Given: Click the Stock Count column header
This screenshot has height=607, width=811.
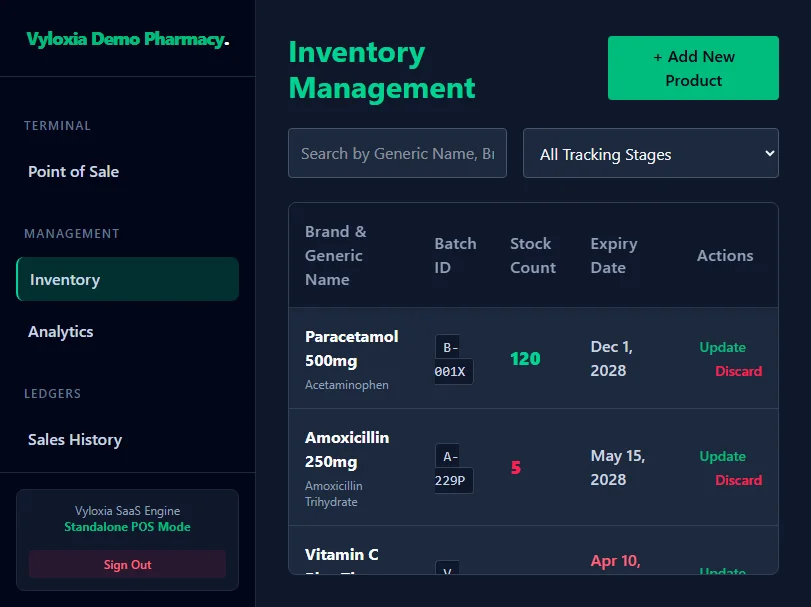Looking at the screenshot, I should 533,255.
